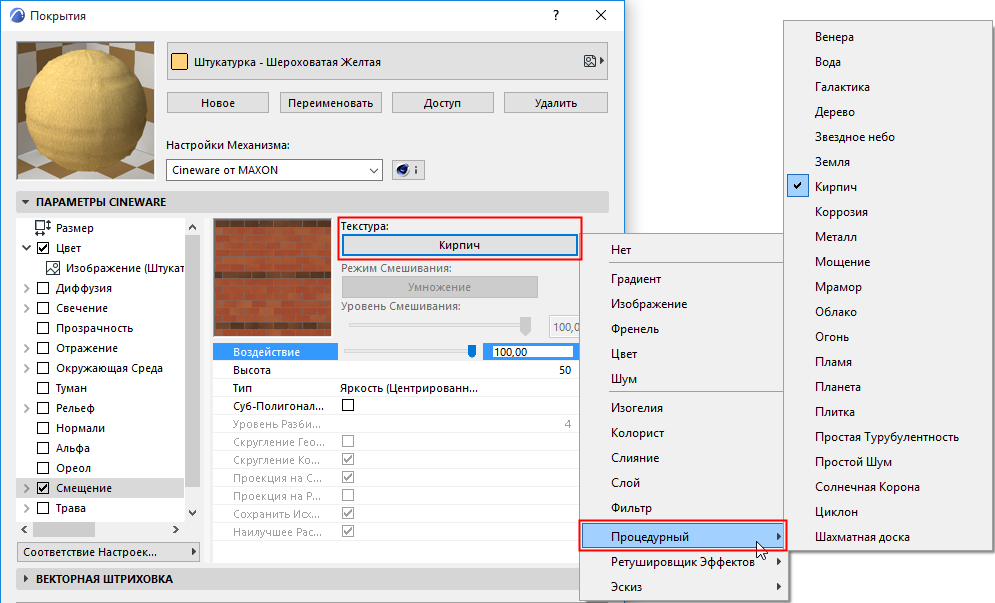Disable the Смещение channel checkbox
The image size is (995, 603).
(x=43, y=488)
